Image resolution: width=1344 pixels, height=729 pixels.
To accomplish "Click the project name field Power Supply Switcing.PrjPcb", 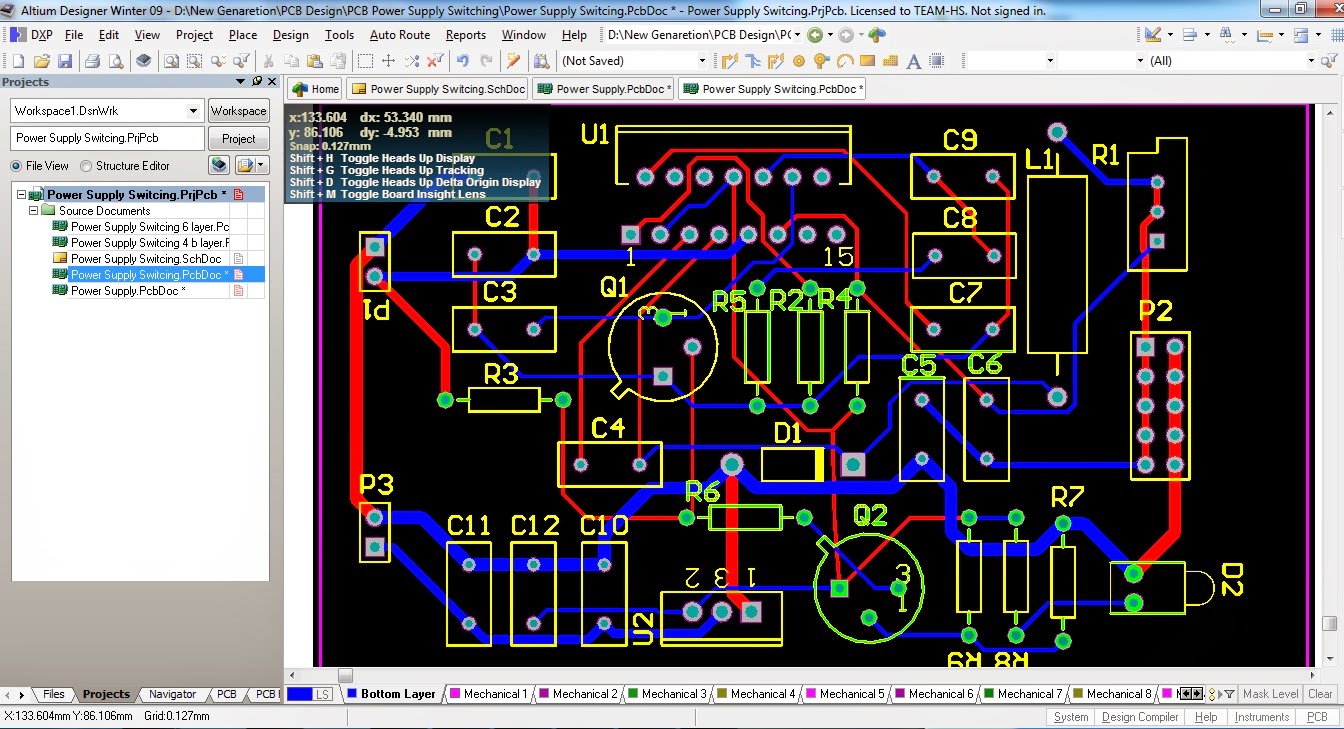I will point(107,139).
